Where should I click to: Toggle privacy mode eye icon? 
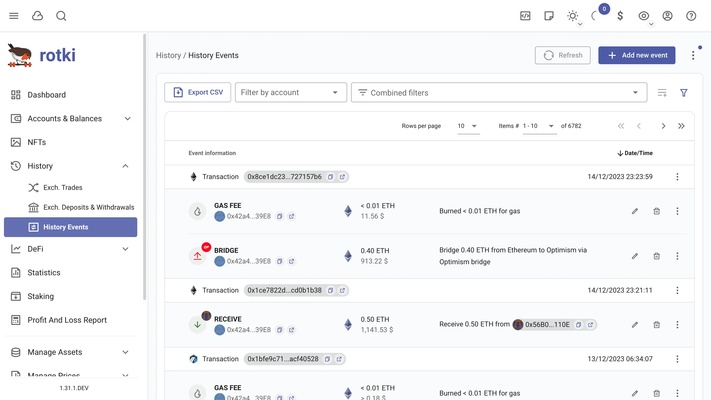click(x=643, y=16)
